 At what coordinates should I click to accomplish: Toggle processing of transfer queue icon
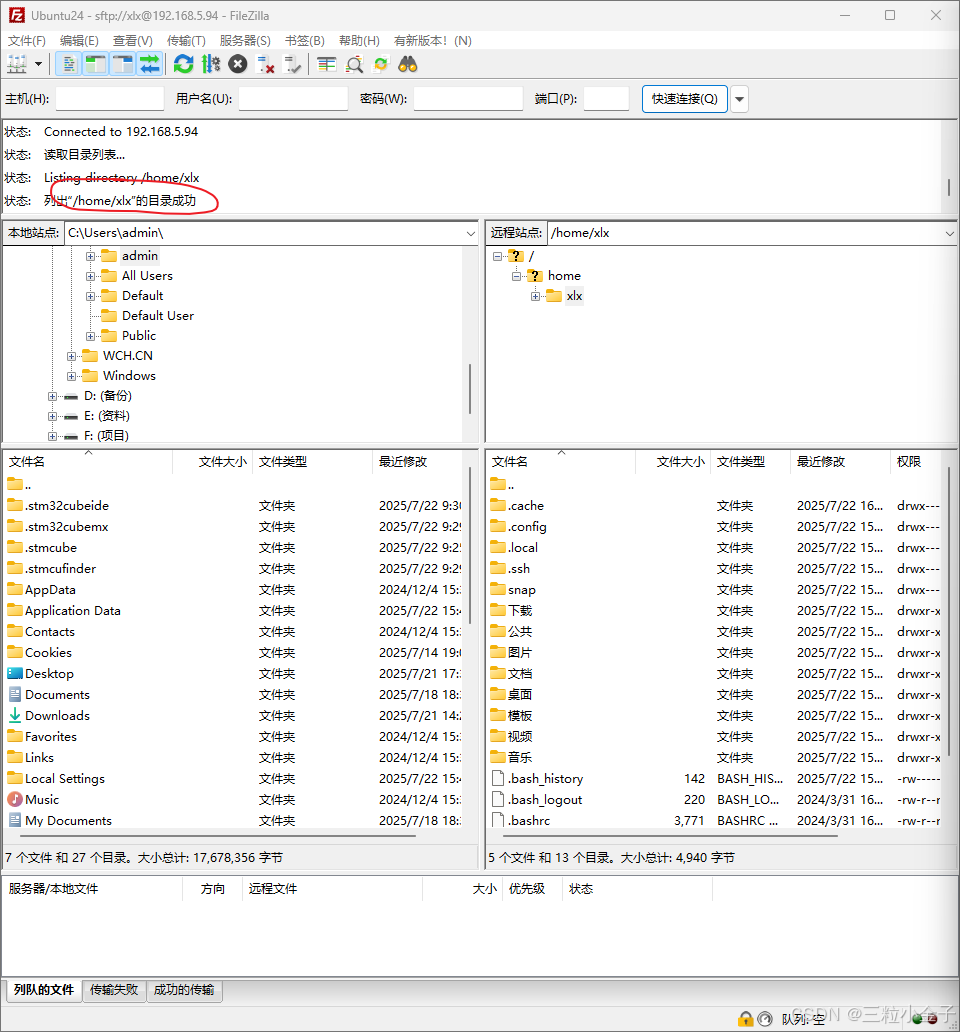(x=211, y=64)
